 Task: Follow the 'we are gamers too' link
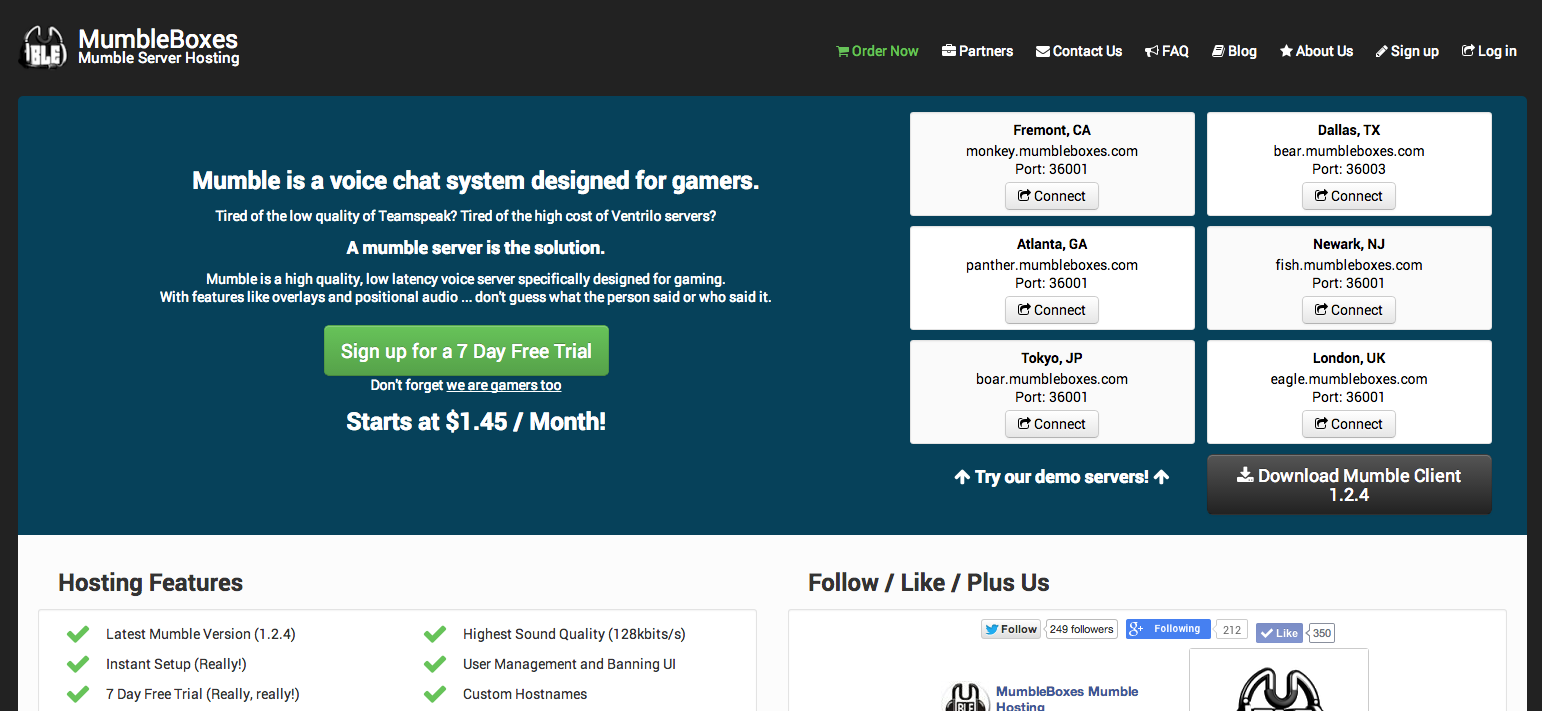[504, 385]
